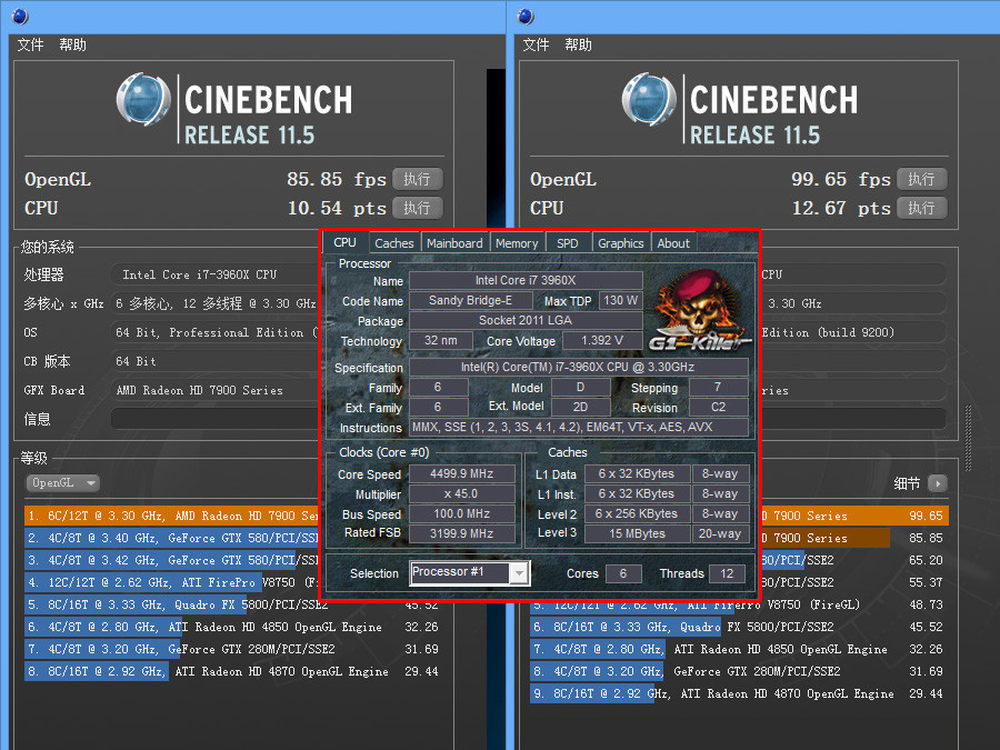
Task: Run CPU test with 执行 in right window
Action: pos(922,208)
